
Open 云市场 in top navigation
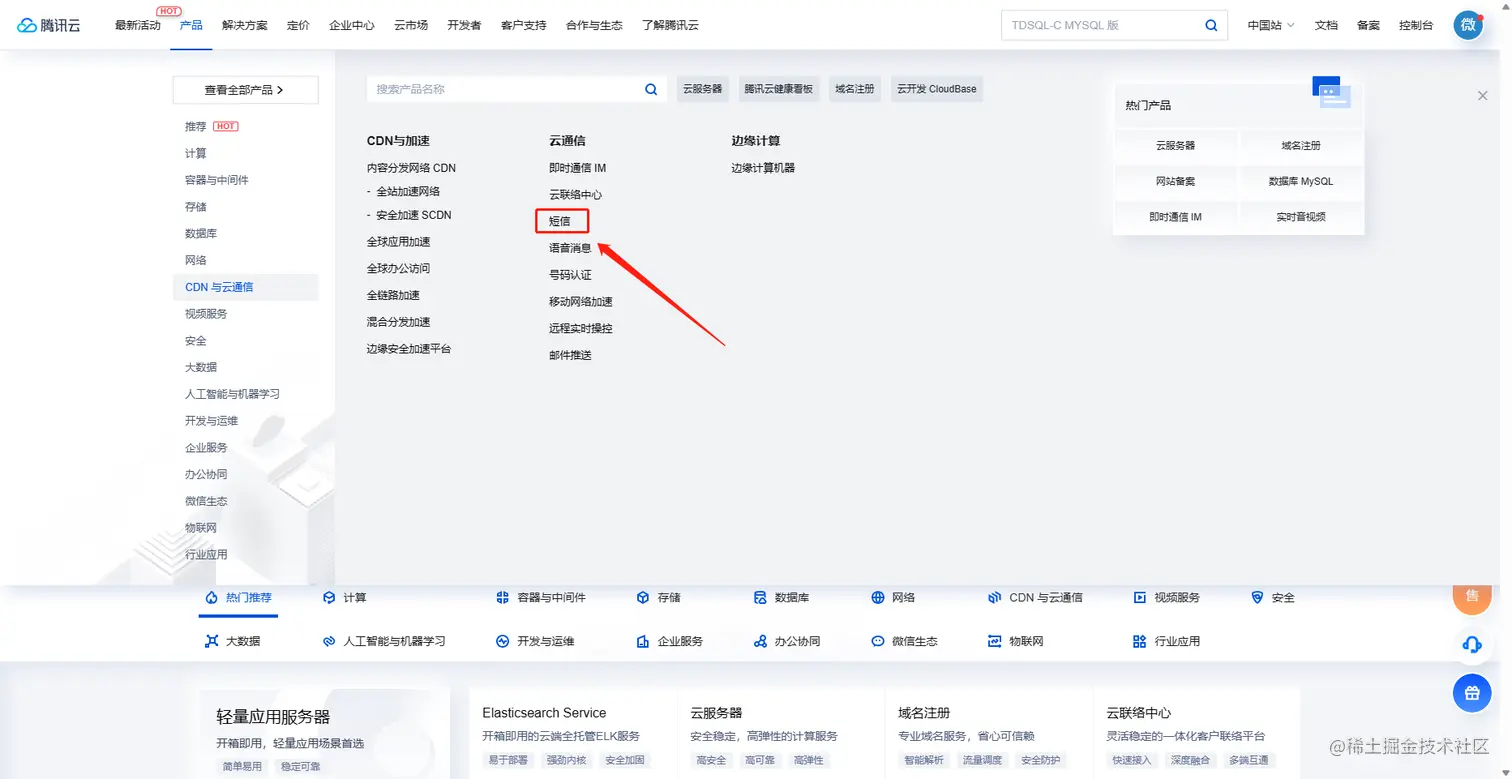click(411, 25)
